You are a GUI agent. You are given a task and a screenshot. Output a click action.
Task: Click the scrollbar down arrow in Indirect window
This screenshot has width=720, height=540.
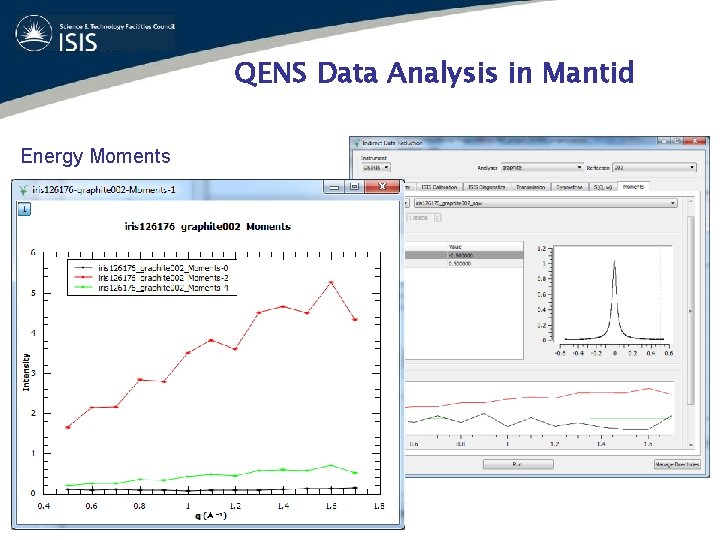pyautogui.click(x=691, y=445)
